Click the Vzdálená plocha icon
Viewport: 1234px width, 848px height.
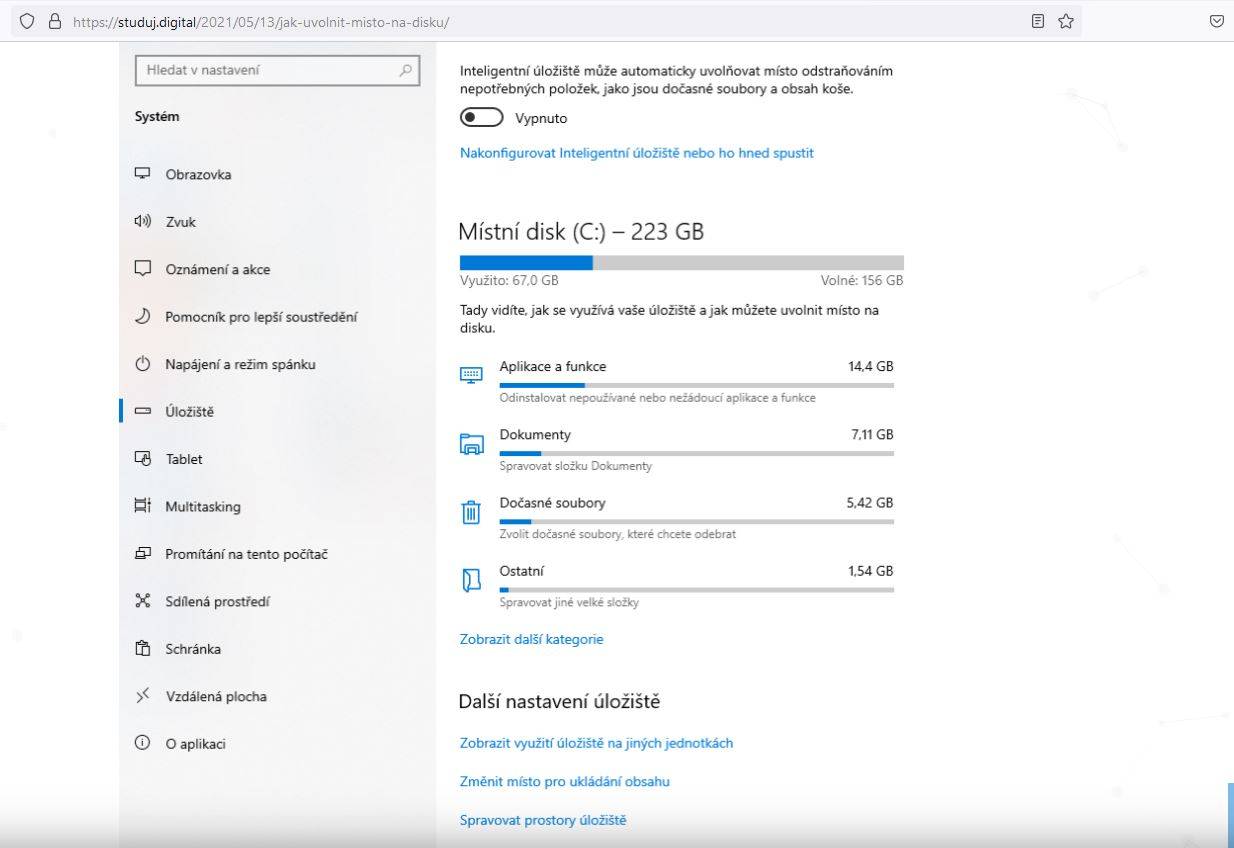[x=142, y=696]
